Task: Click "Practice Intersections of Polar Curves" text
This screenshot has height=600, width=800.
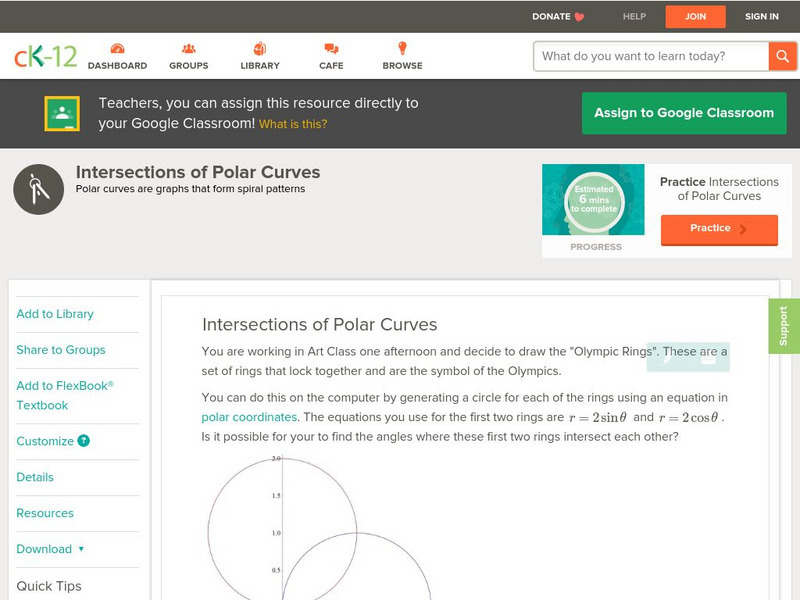Action: 719,189
